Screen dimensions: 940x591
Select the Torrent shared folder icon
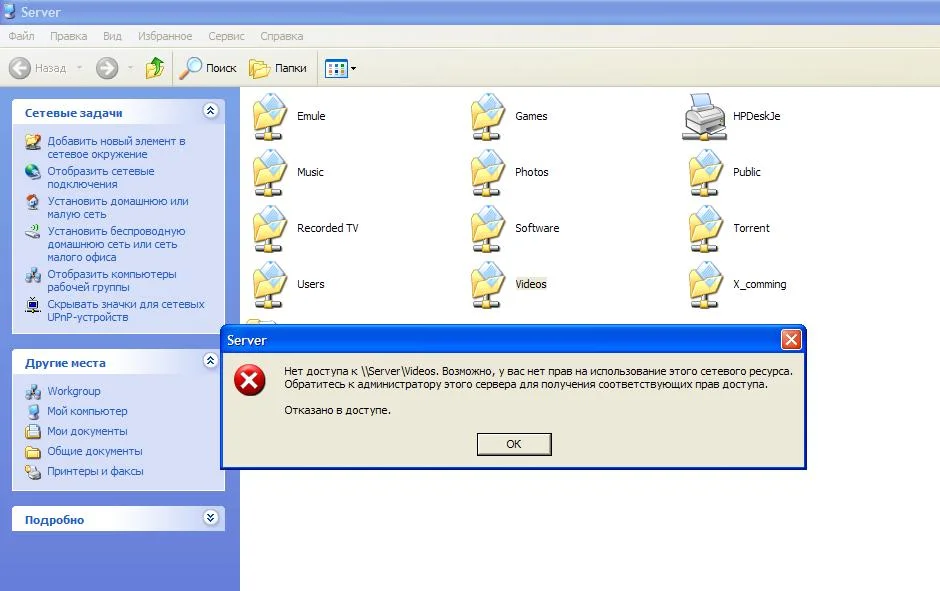[x=706, y=228]
